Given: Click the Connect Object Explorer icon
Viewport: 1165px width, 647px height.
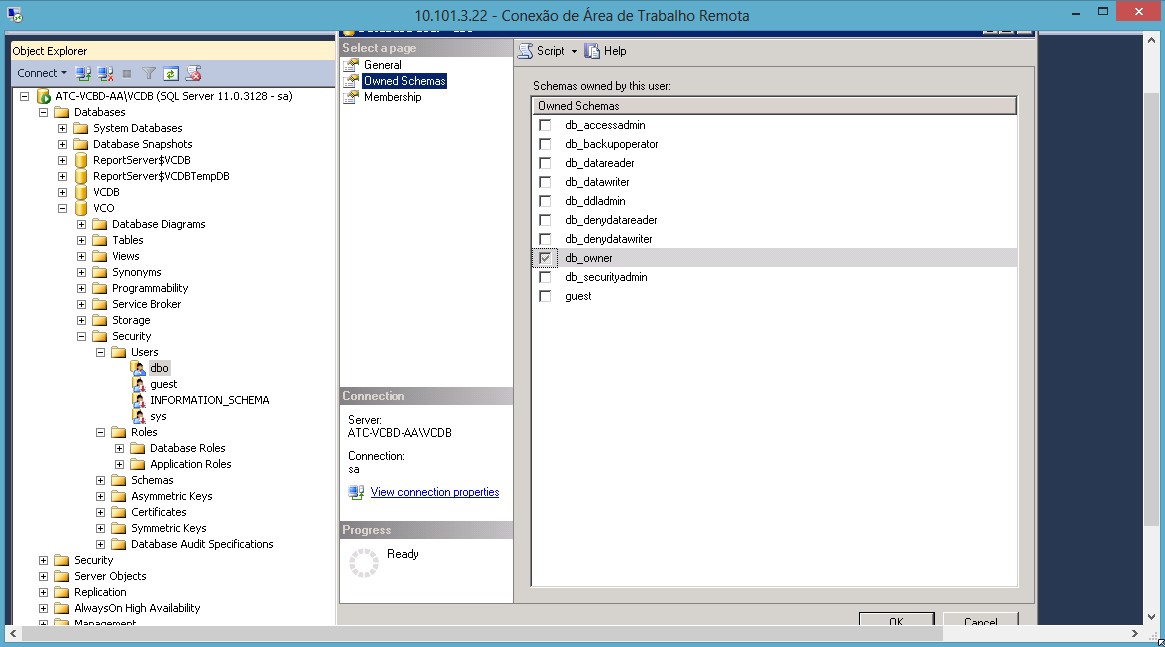Looking at the screenshot, I should [x=84, y=73].
